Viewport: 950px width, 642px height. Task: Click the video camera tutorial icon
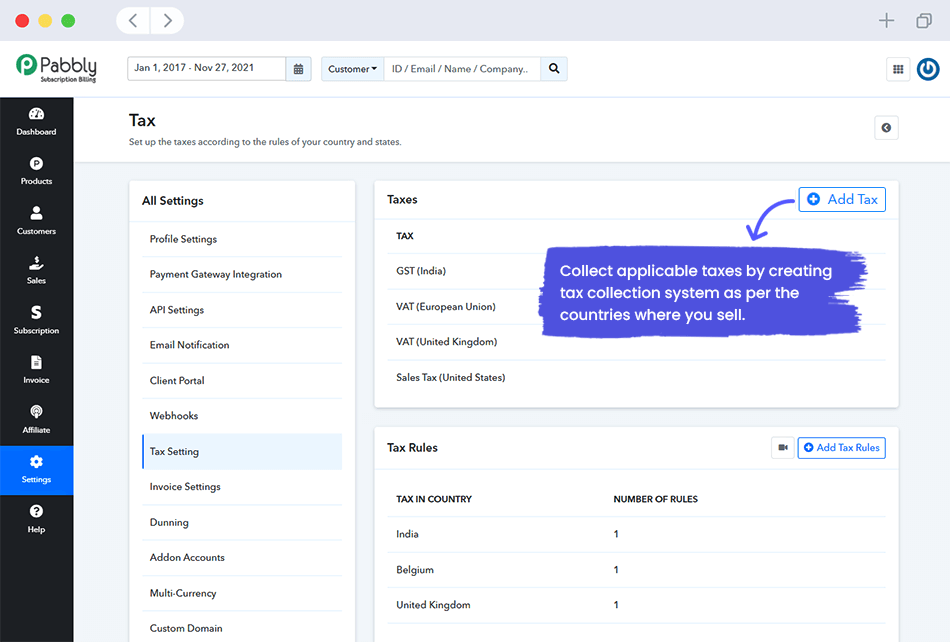[x=782, y=448]
